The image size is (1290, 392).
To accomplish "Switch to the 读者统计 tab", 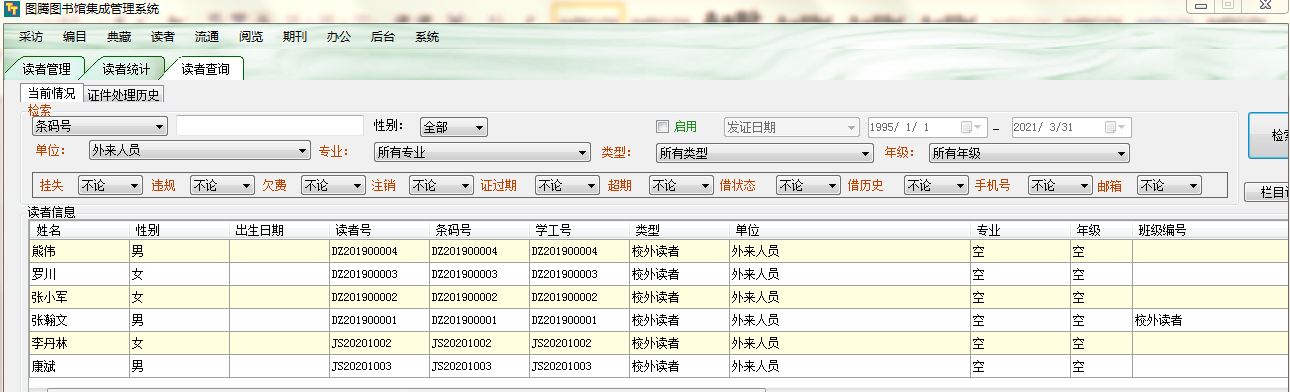I will pyautogui.click(x=126, y=69).
